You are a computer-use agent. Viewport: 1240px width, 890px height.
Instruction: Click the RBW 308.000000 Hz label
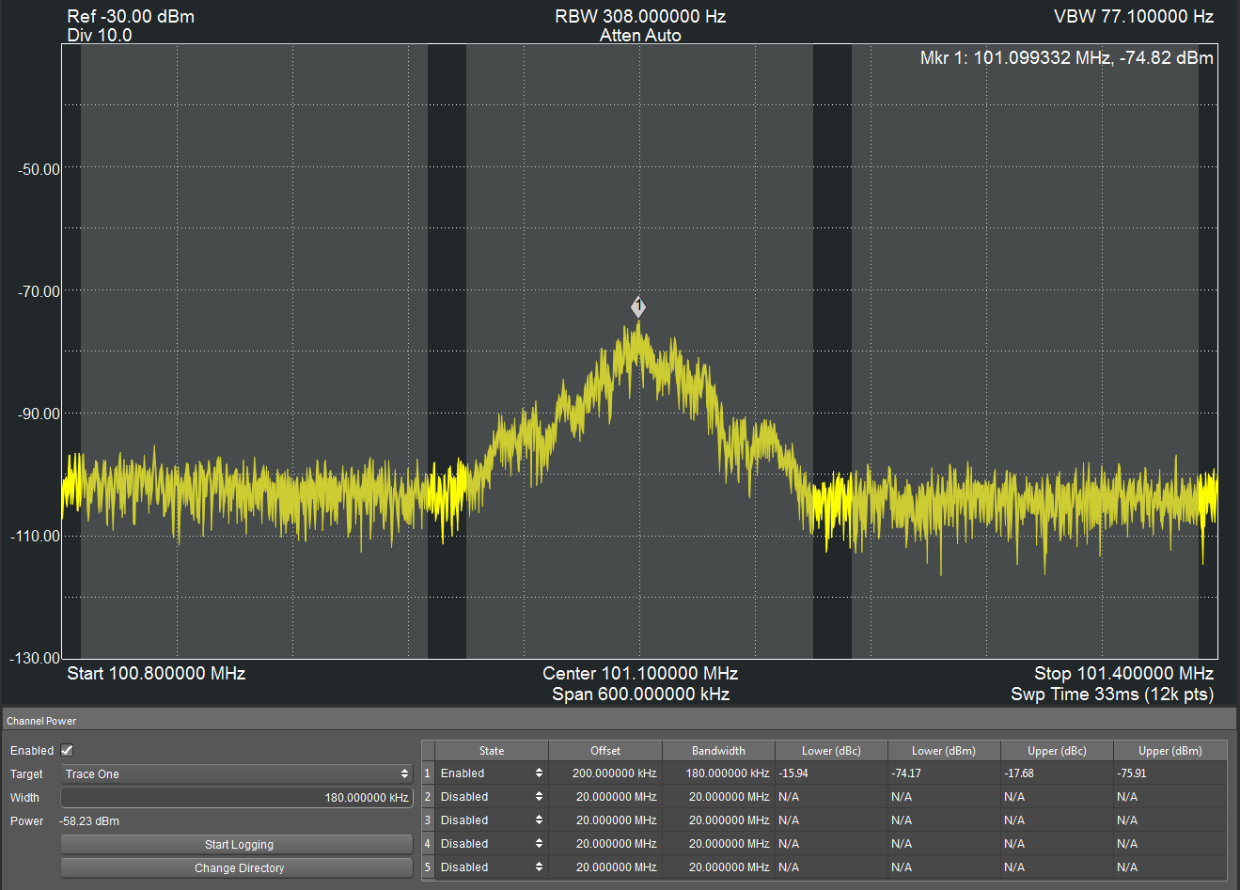(x=640, y=16)
